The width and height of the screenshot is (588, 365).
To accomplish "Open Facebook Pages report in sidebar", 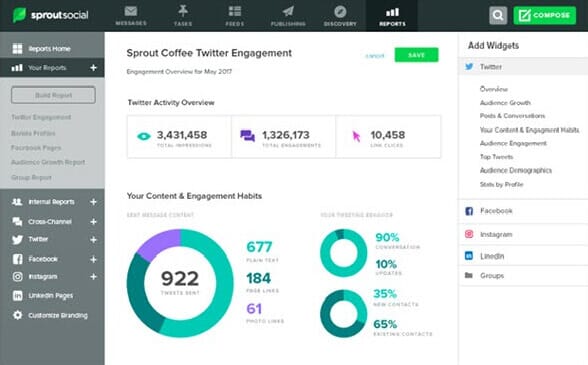I will [36, 148].
